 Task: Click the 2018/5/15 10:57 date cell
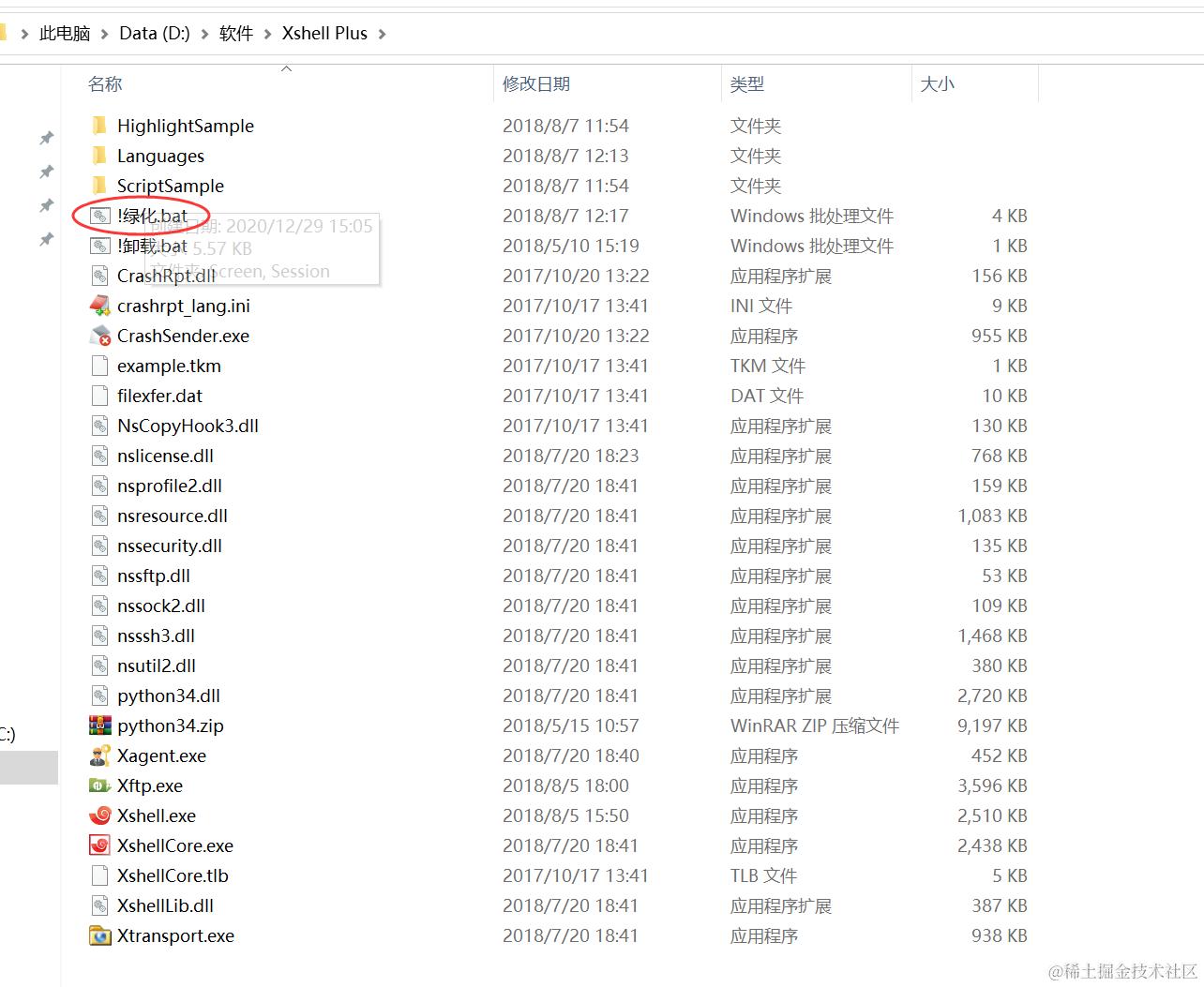coord(570,725)
